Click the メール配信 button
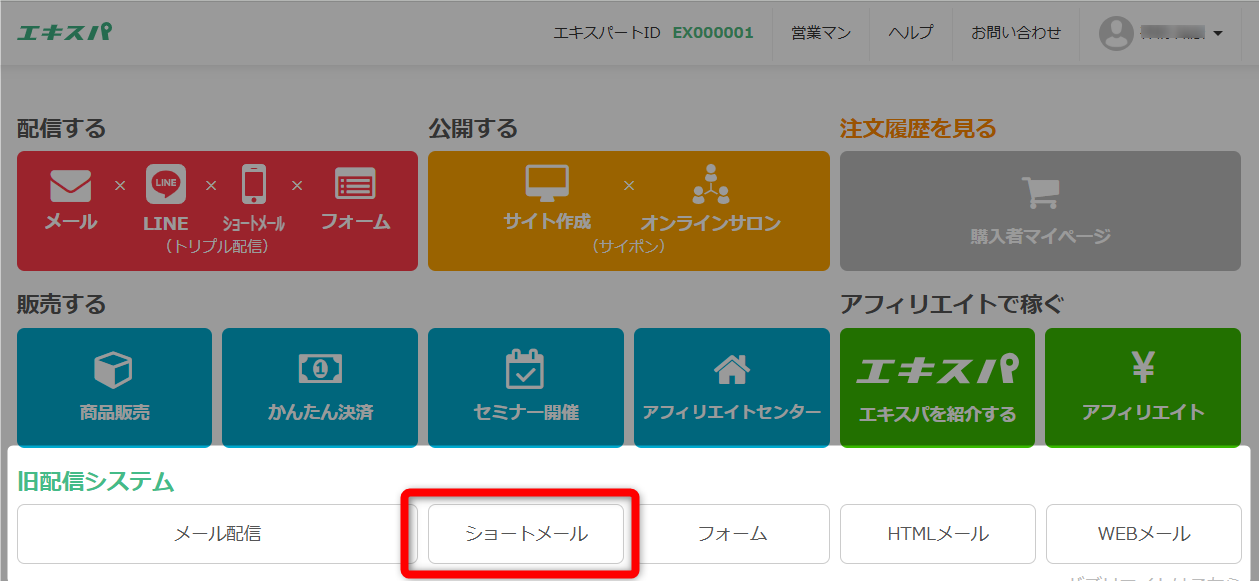The width and height of the screenshot is (1259, 581). click(217, 534)
